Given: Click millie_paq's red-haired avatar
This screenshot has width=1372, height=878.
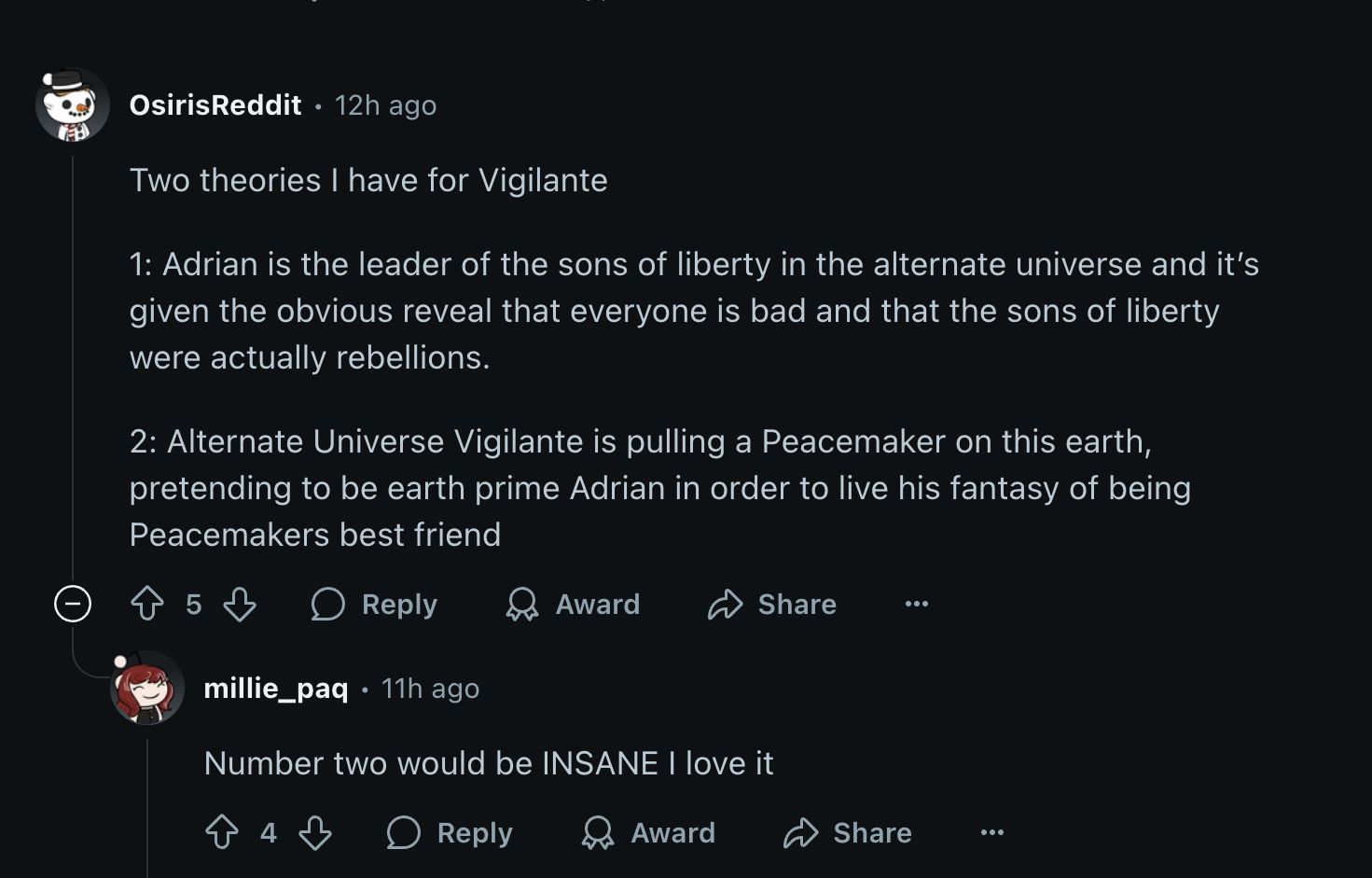Looking at the screenshot, I should (147, 689).
